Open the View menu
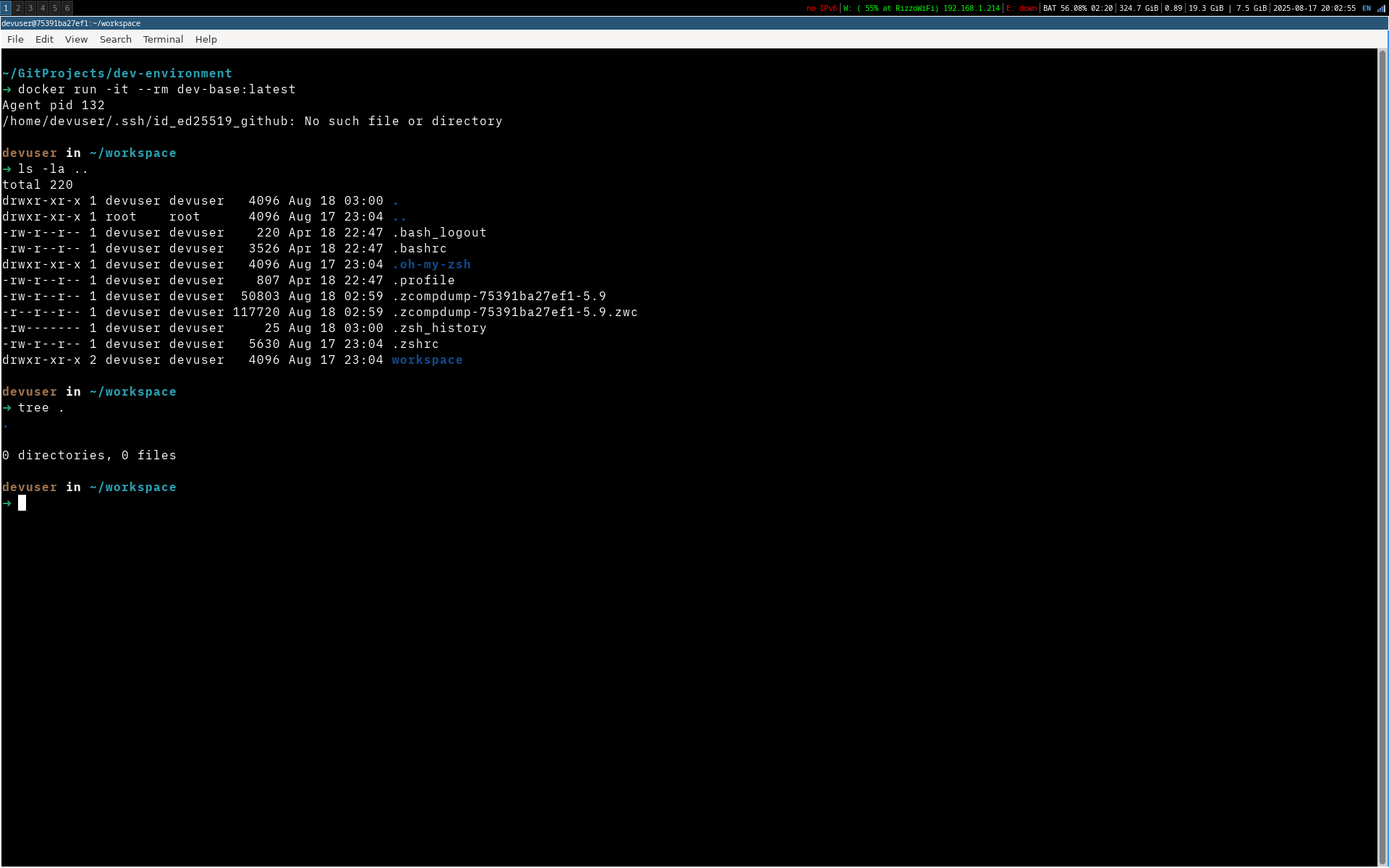1389x868 pixels. (76, 39)
